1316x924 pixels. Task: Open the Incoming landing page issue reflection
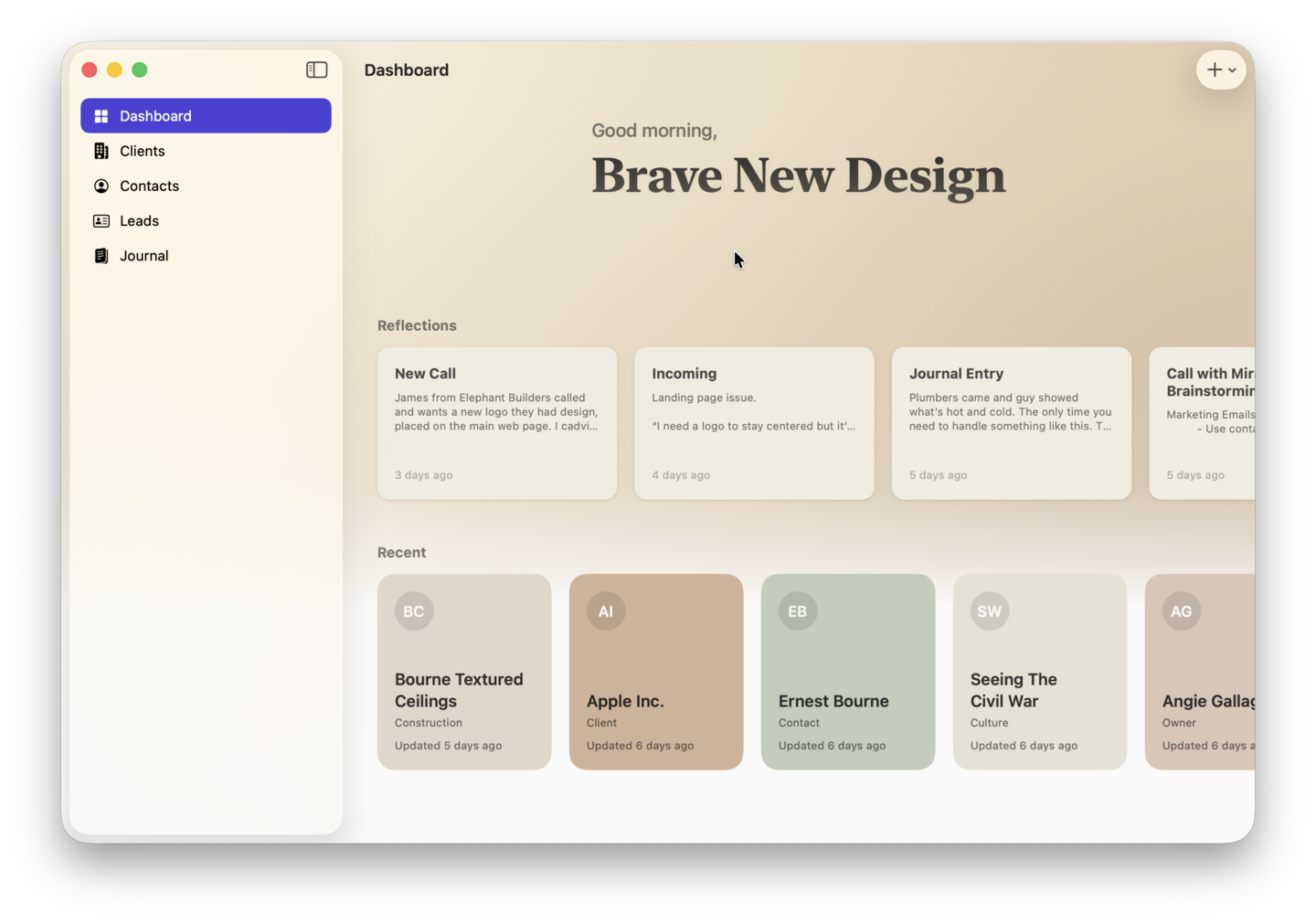754,423
